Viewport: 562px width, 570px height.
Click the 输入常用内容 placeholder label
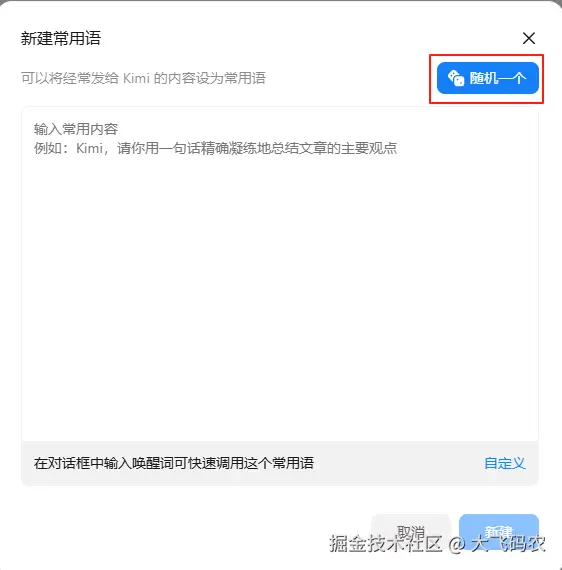[76, 129]
